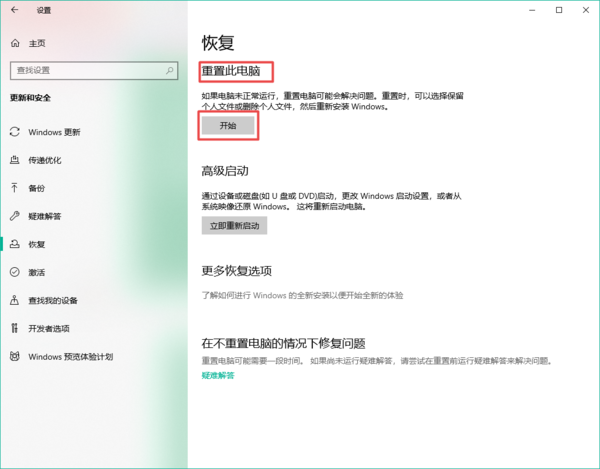Open 查找我的设备 settings
The width and height of the screenshot is (600, 469).
(x=53, y=301)
